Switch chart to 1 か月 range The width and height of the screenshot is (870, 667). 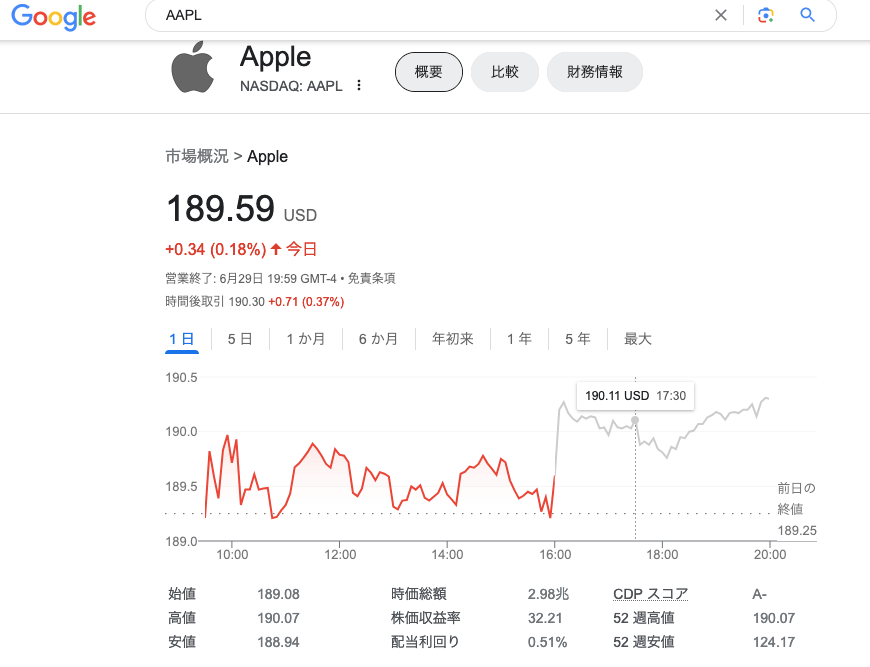click(x=306, y=339)
